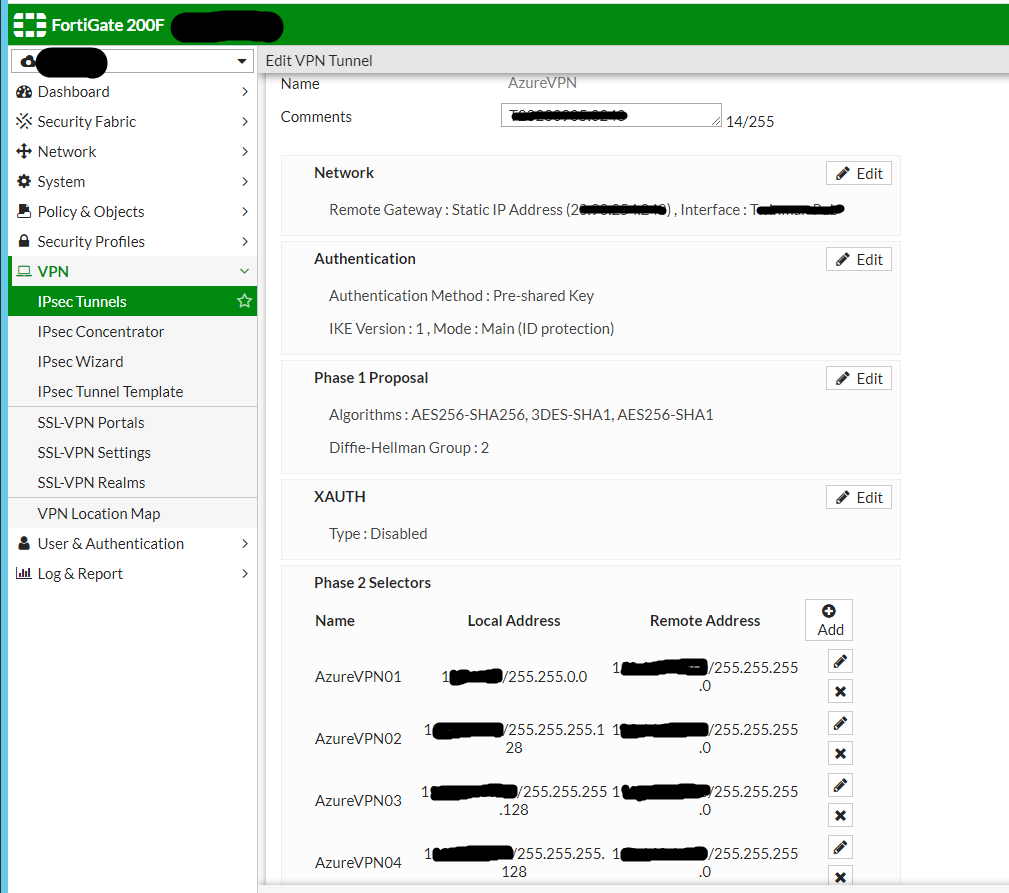Expand the Dashboard menu chevron
This screenshot has width=1009, height=893.
245,91
